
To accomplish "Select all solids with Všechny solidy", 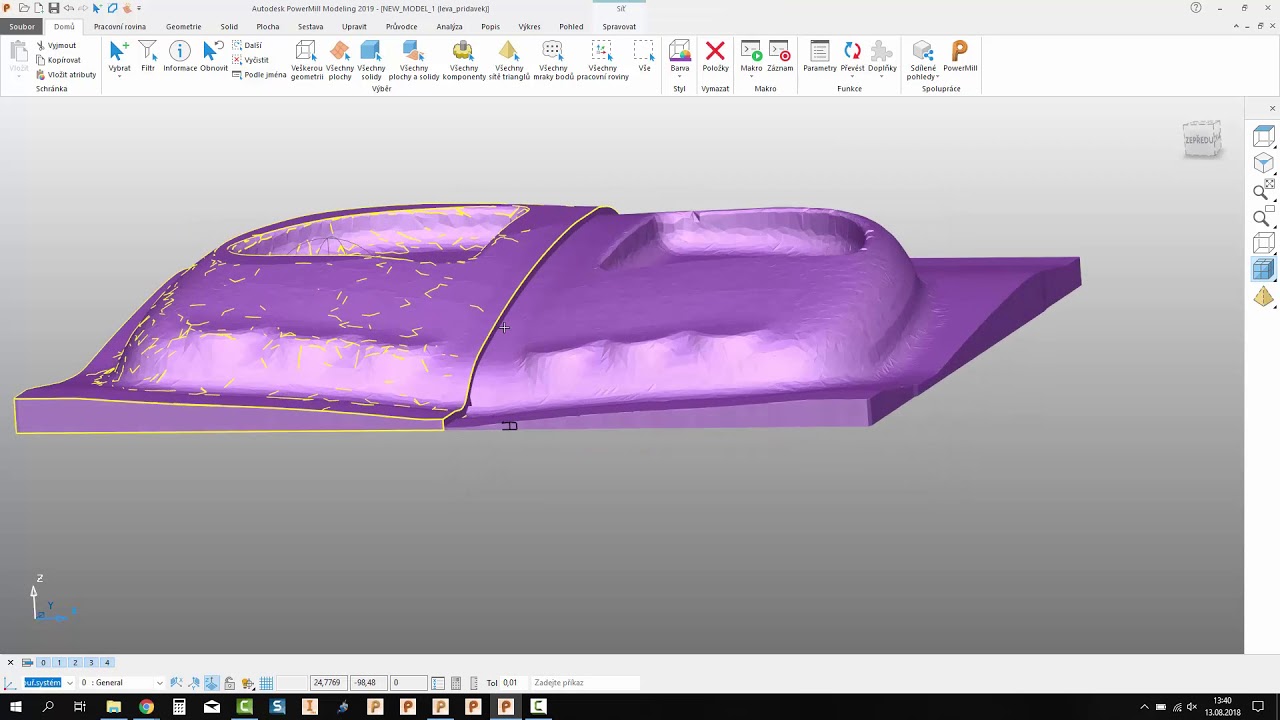I will coord(371,60).
